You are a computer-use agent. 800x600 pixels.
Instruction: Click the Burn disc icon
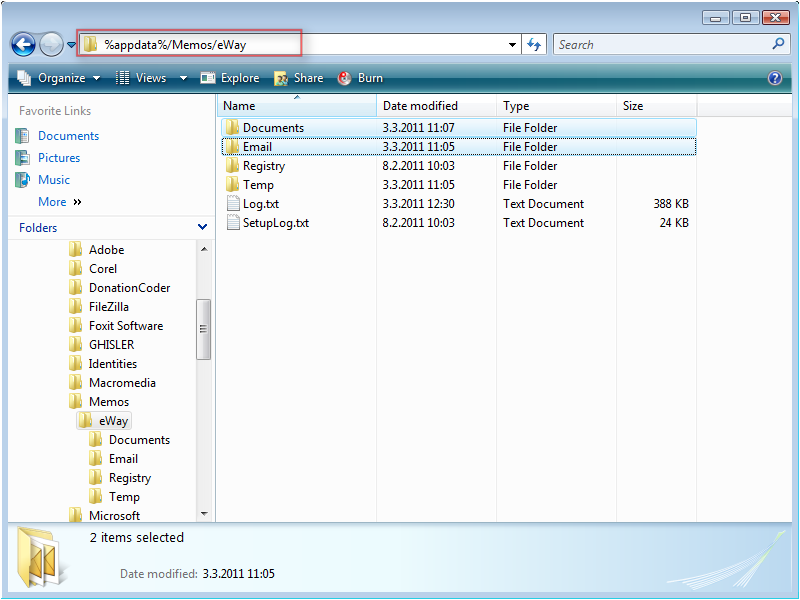[344, 78]
